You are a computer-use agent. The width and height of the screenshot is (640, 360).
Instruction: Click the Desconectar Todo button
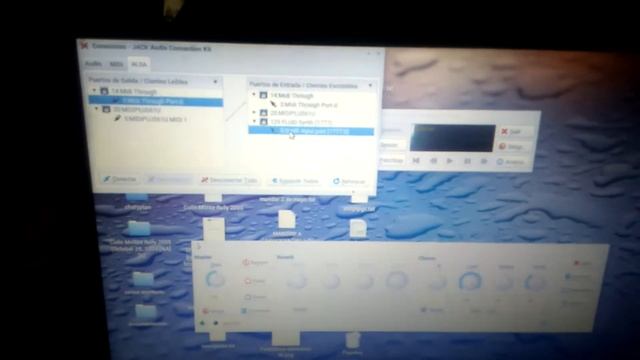pyautogui.click(x=229, y=180)
